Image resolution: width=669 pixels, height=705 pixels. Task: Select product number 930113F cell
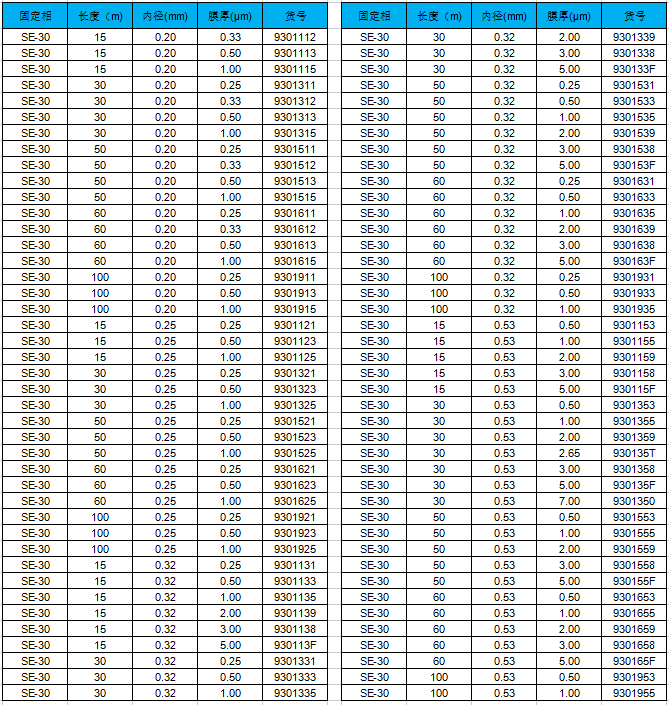click(x=294, y=645)
